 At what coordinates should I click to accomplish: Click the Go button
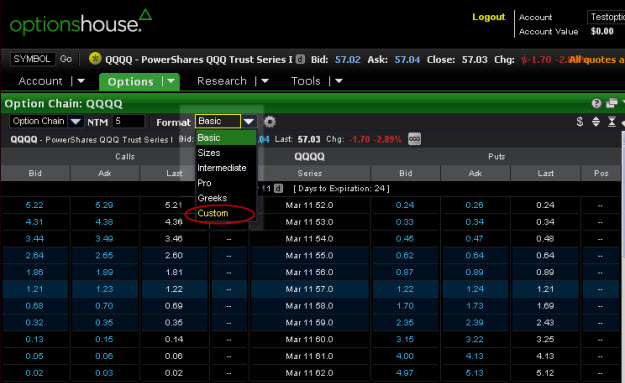click(x=65, y=59)
